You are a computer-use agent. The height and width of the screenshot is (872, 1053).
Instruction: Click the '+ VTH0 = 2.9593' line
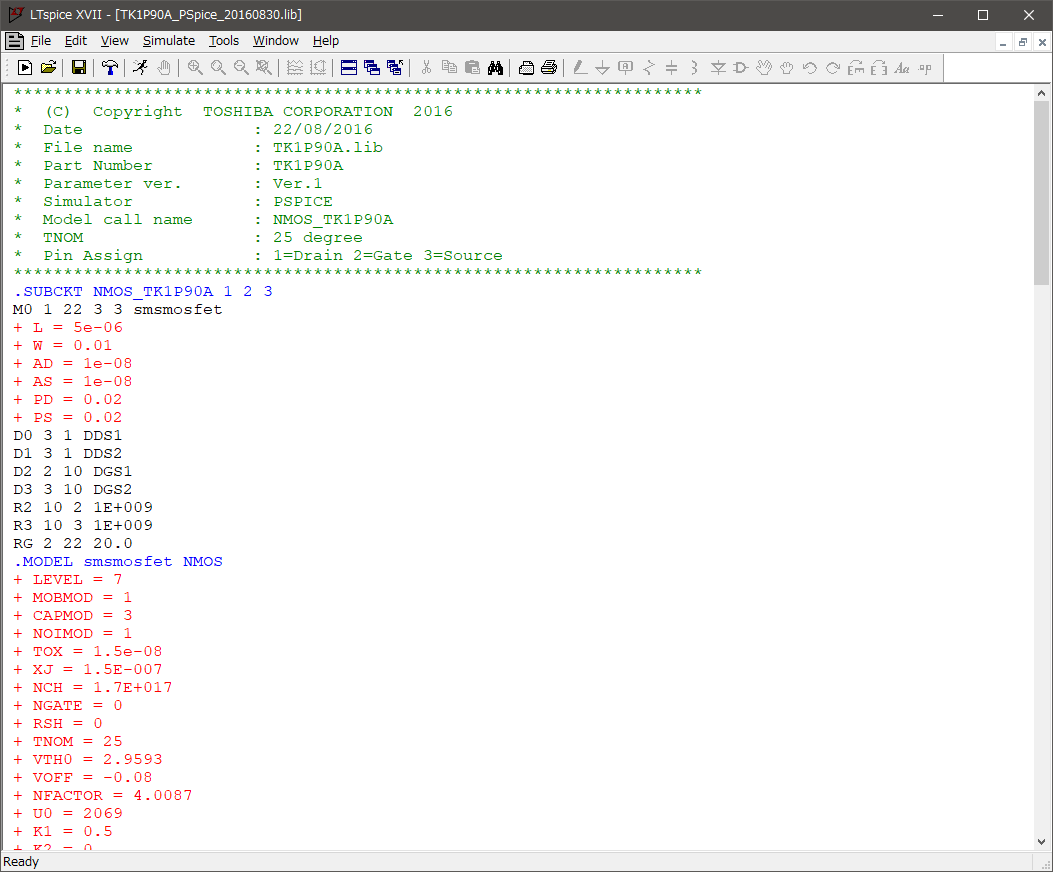tap(88, 760)
